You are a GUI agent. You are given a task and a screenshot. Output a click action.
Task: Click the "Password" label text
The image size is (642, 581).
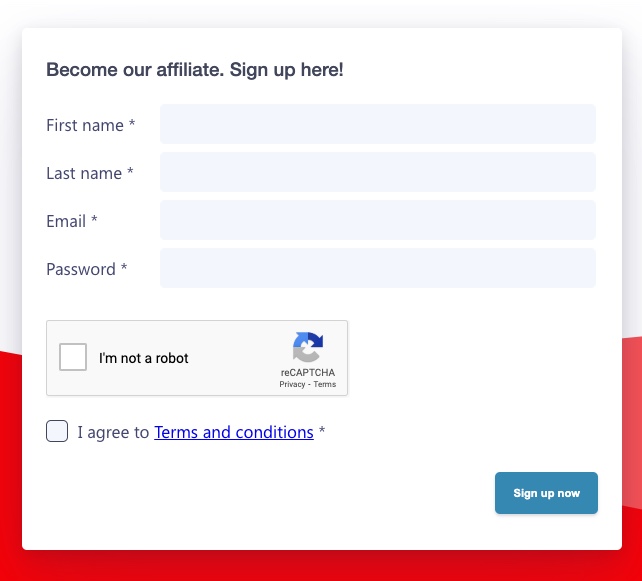coord(81,269)
